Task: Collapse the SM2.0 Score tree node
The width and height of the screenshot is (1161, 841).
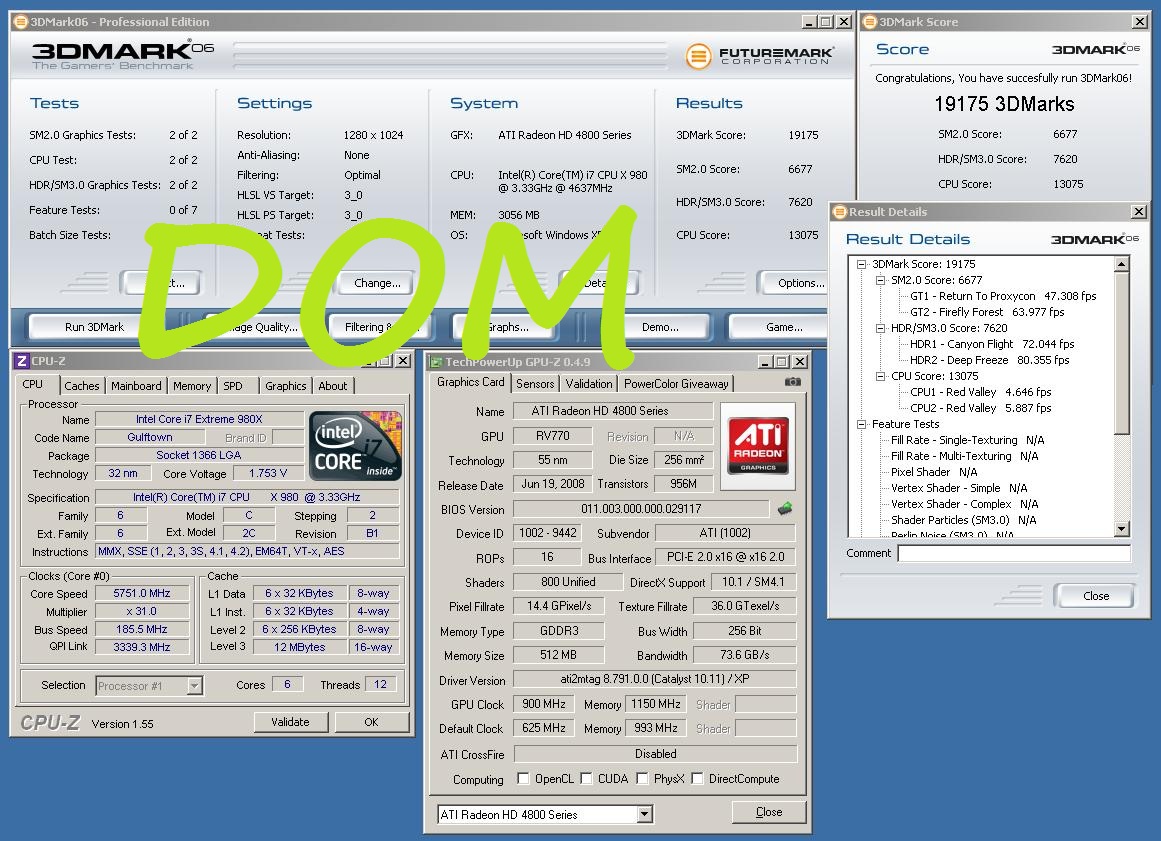Action: pos(878,281)
